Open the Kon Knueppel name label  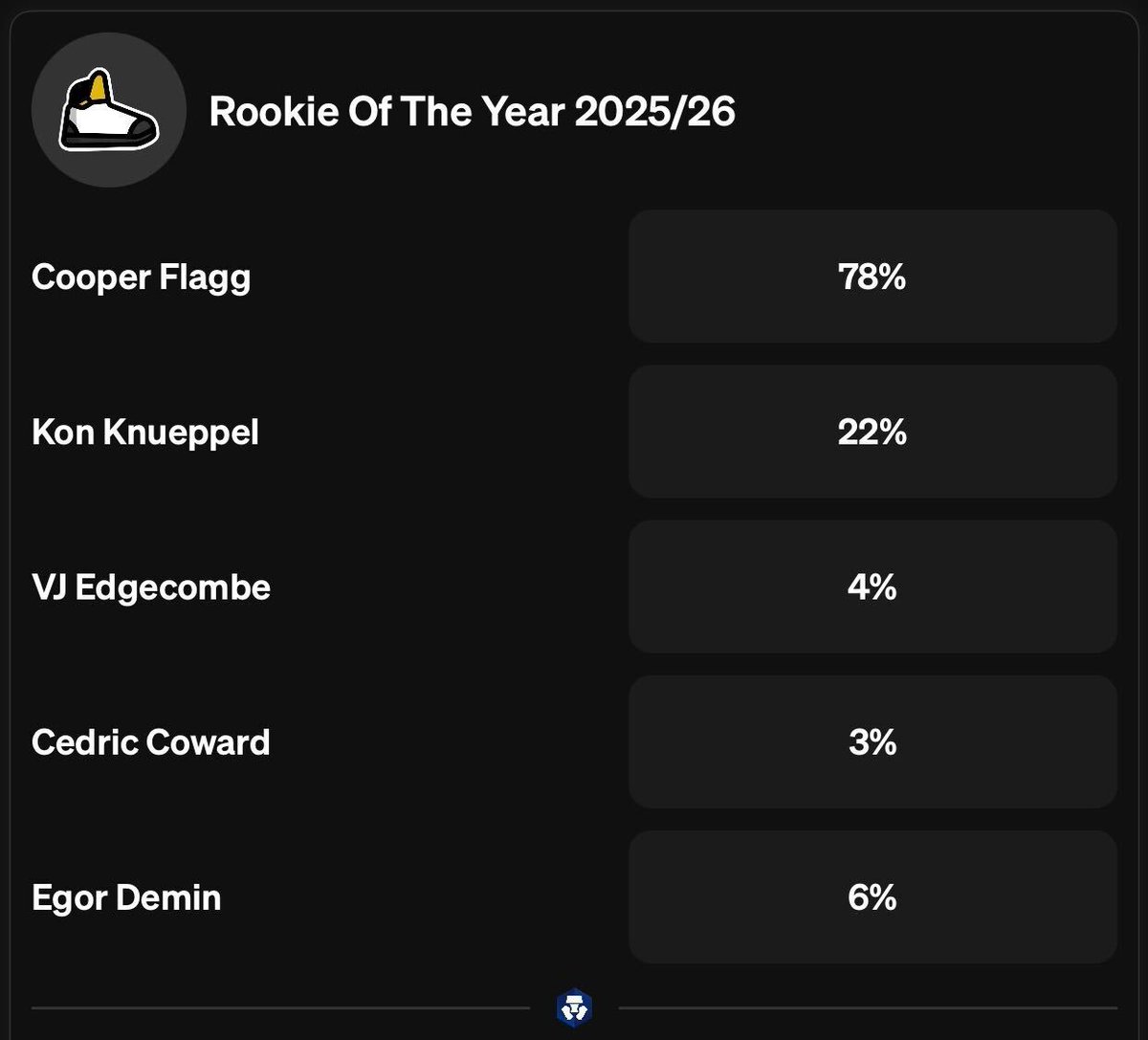(144, 432)
